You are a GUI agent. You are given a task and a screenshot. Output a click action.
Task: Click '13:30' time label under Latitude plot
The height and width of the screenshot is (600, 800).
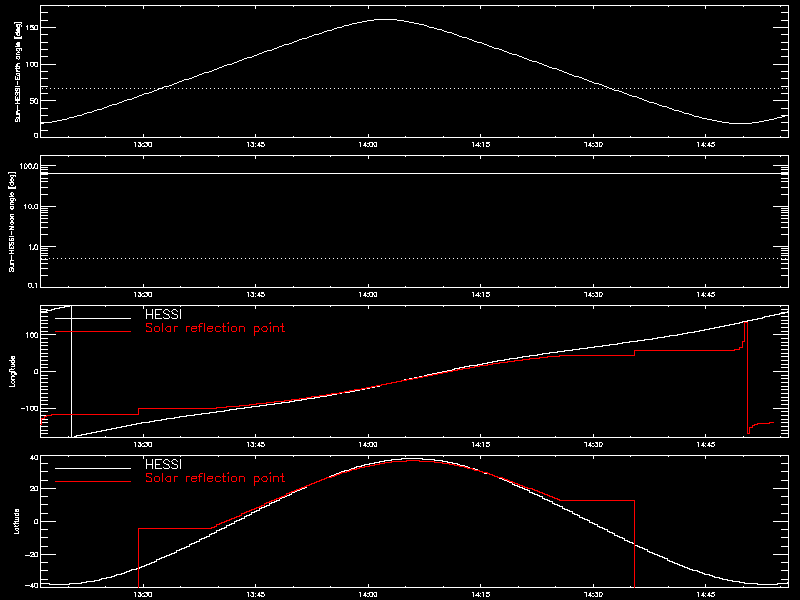[143, 595]
